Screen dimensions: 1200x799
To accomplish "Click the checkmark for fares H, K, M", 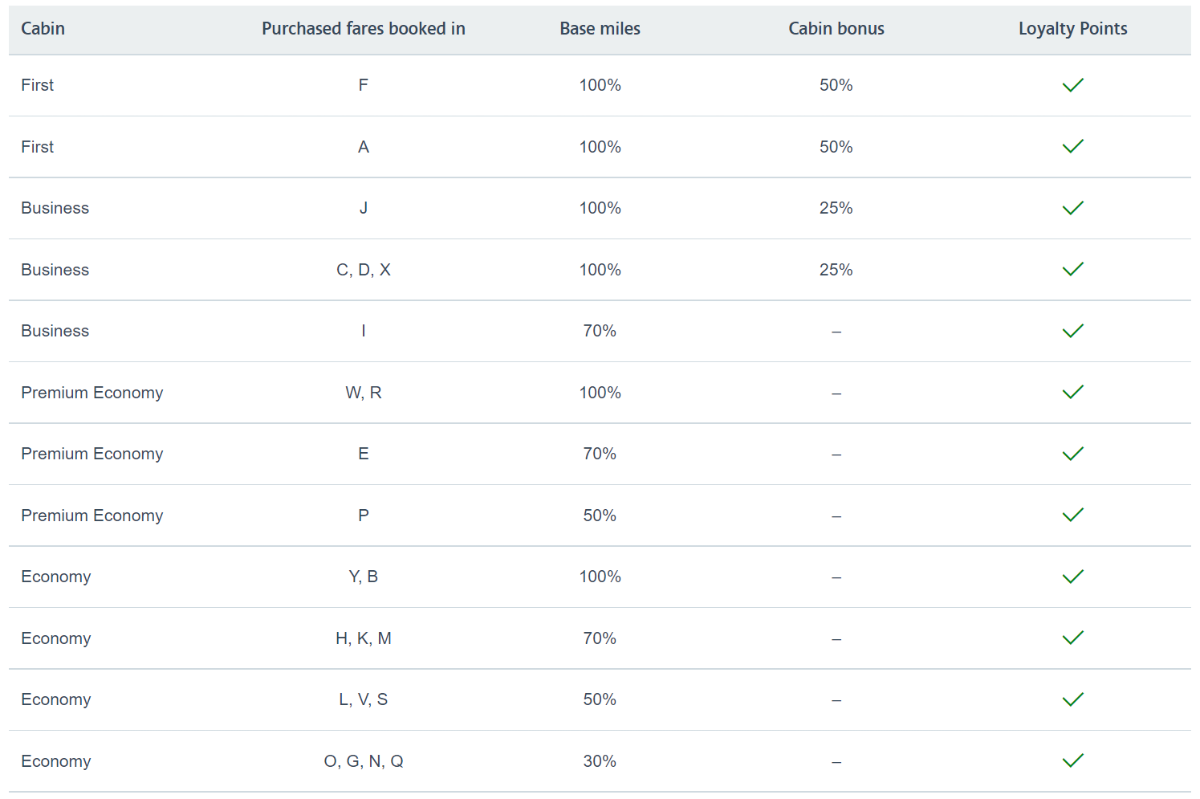I will click(1073, 638).
